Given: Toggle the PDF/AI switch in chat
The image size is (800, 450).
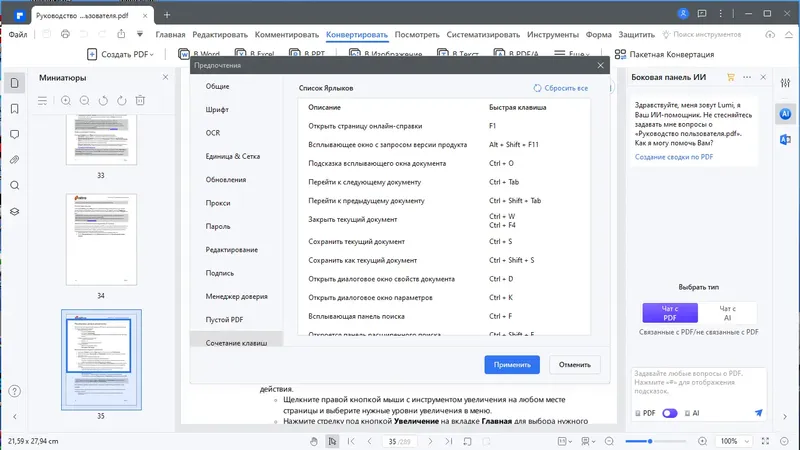Looking at the screenshot, I should tap(669, 413).
